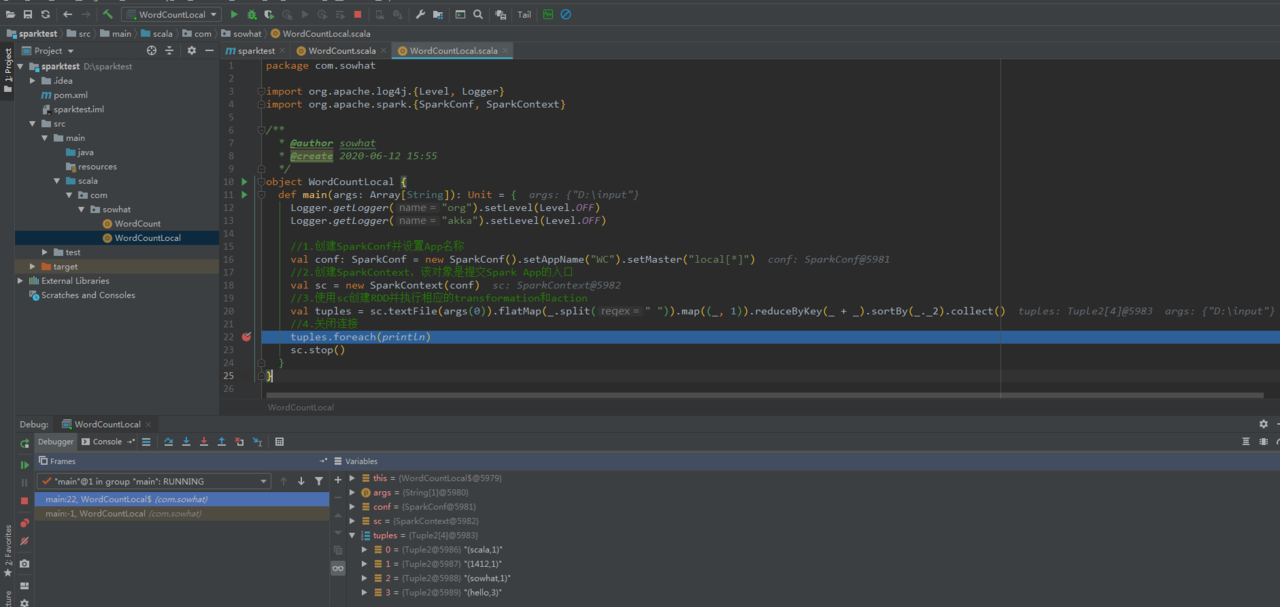Click Resume Program in debug sidebar

tap(25, 465)
